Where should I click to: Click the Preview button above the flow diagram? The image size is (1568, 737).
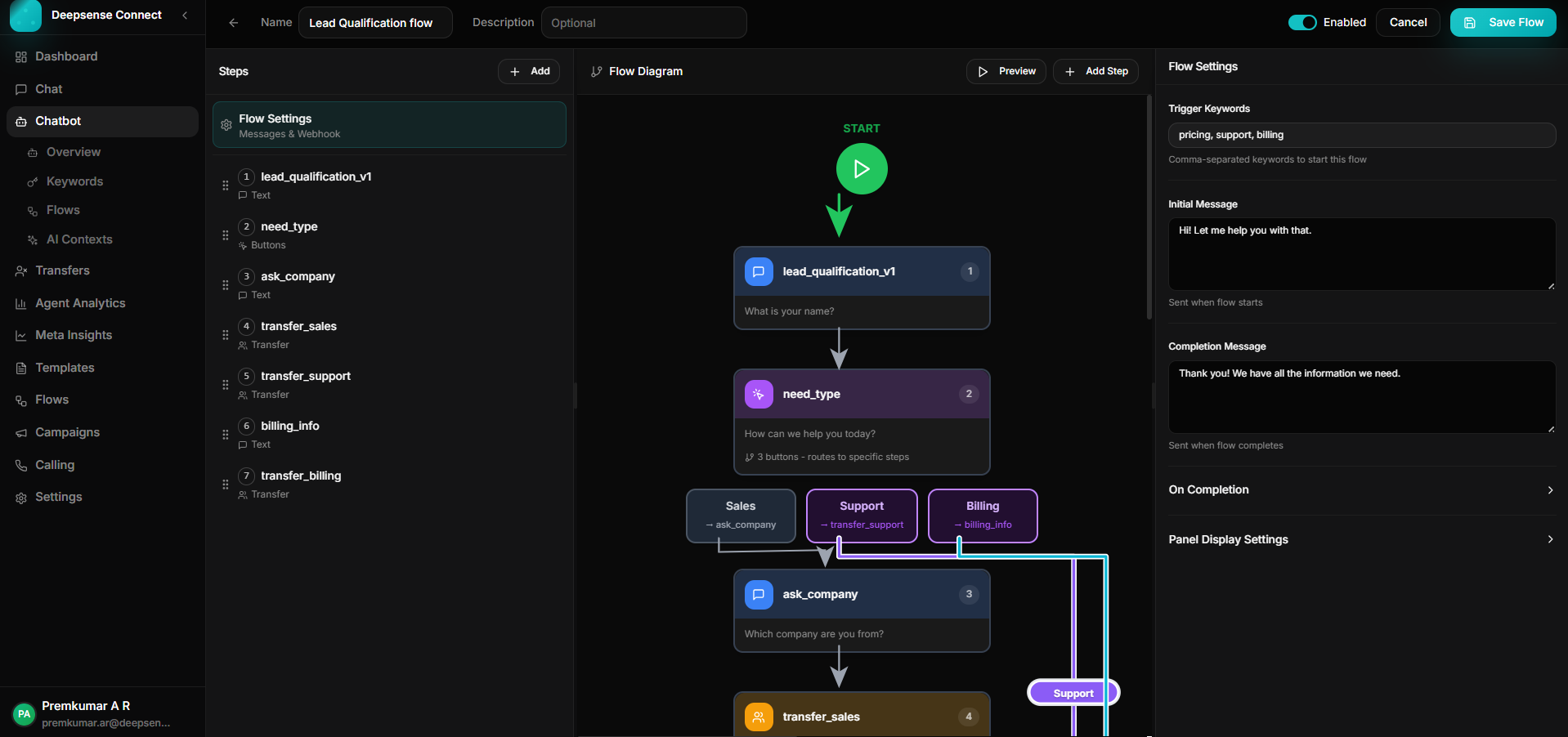[1006, 71]
